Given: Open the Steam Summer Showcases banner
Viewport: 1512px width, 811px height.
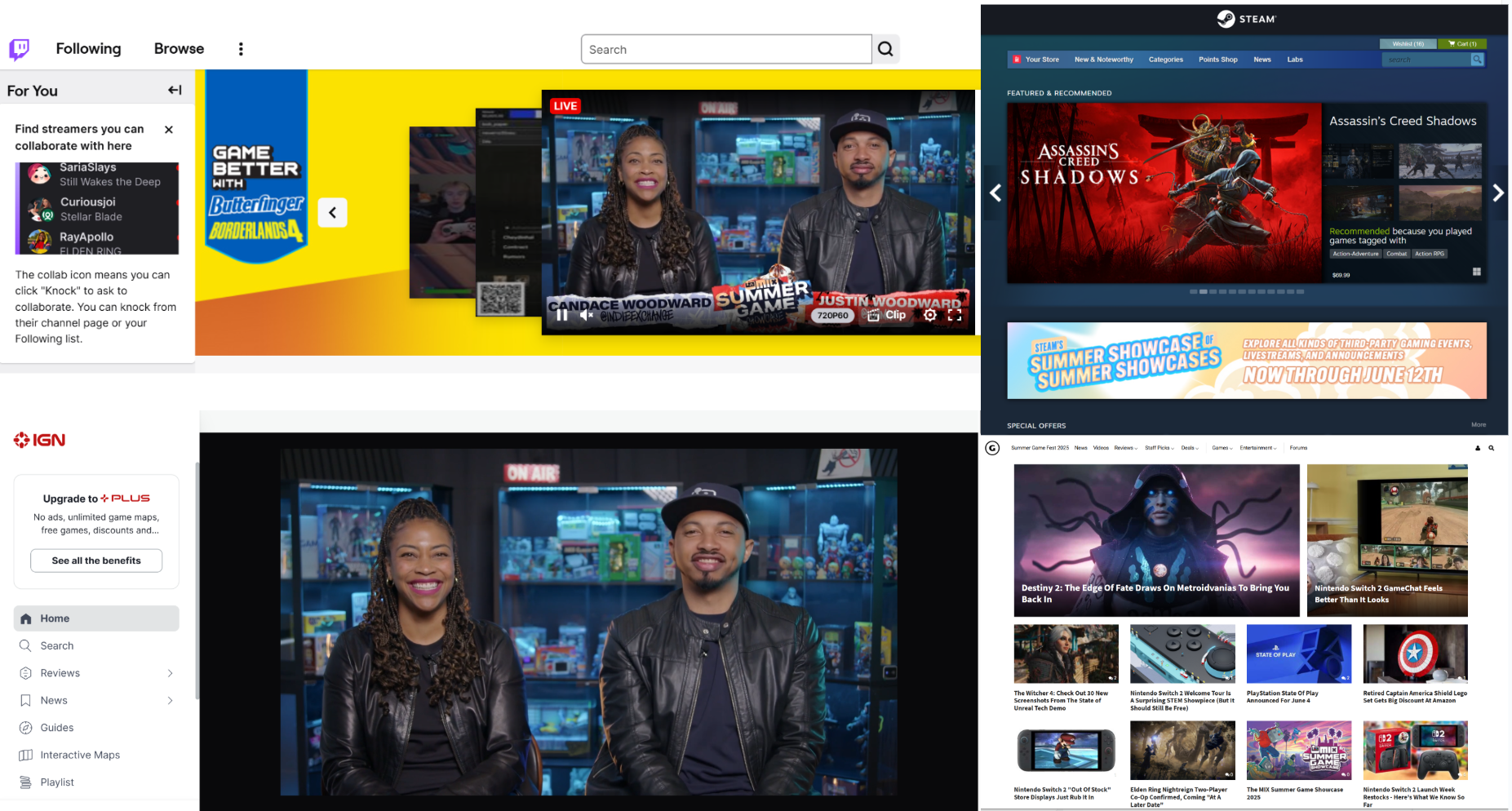Looking at the screenshot, I should (x=1247, y=361).
